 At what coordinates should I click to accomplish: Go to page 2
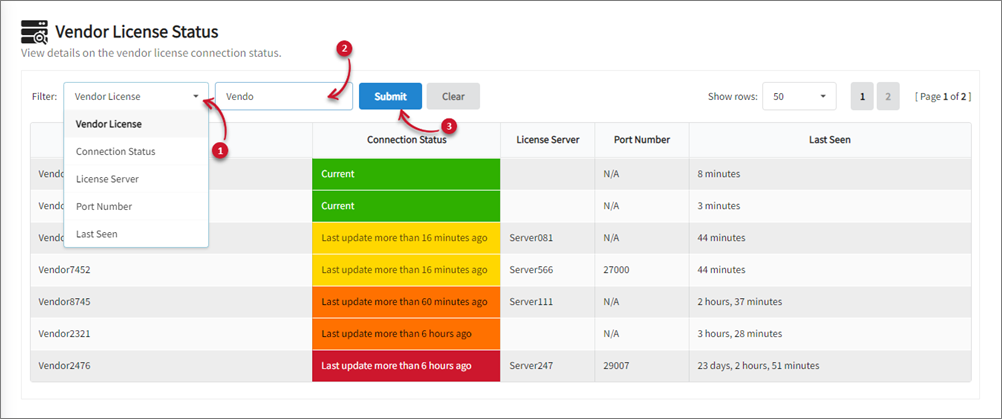888,96
